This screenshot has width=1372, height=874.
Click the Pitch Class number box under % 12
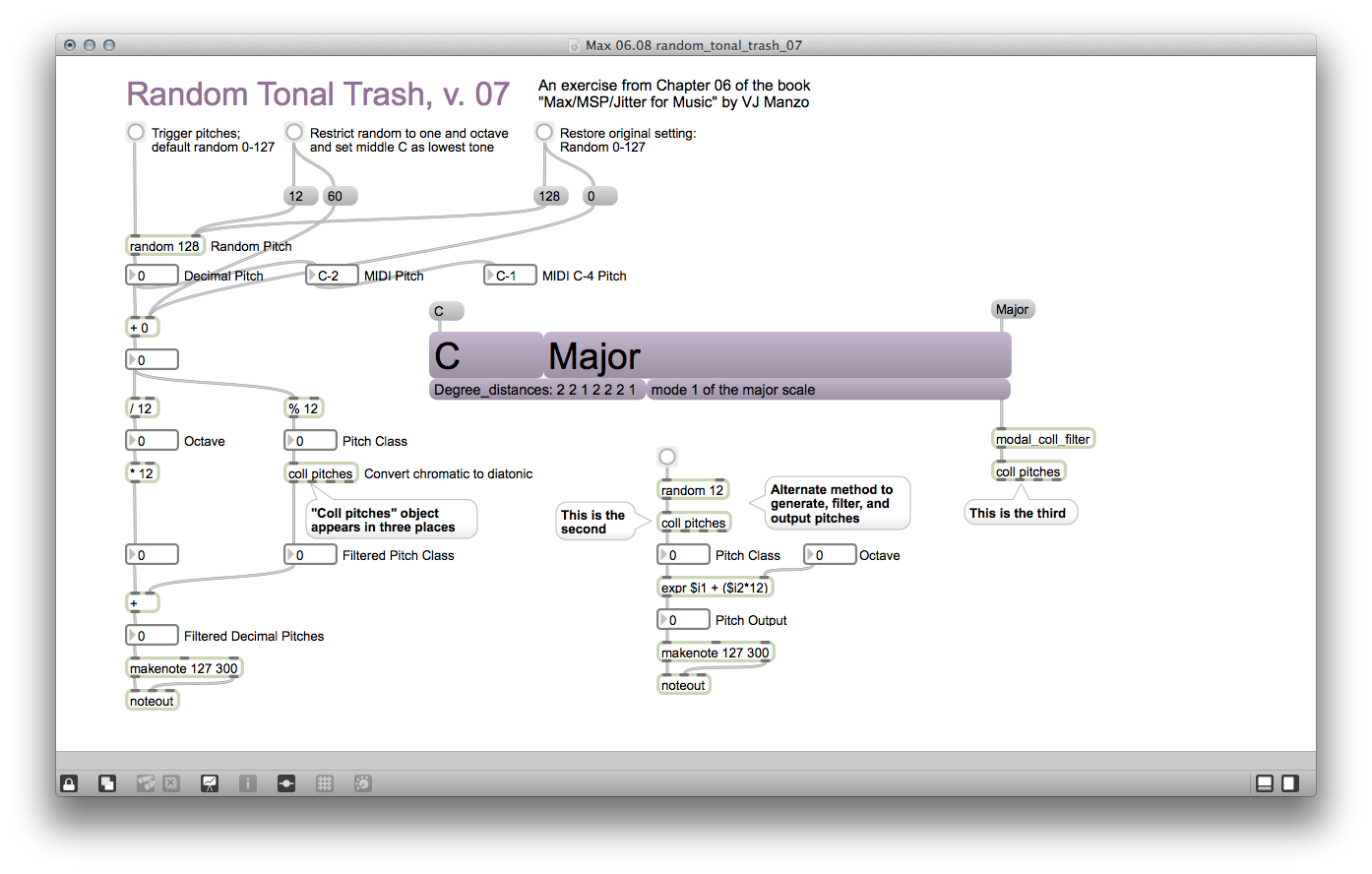click(x=311, y=441)
